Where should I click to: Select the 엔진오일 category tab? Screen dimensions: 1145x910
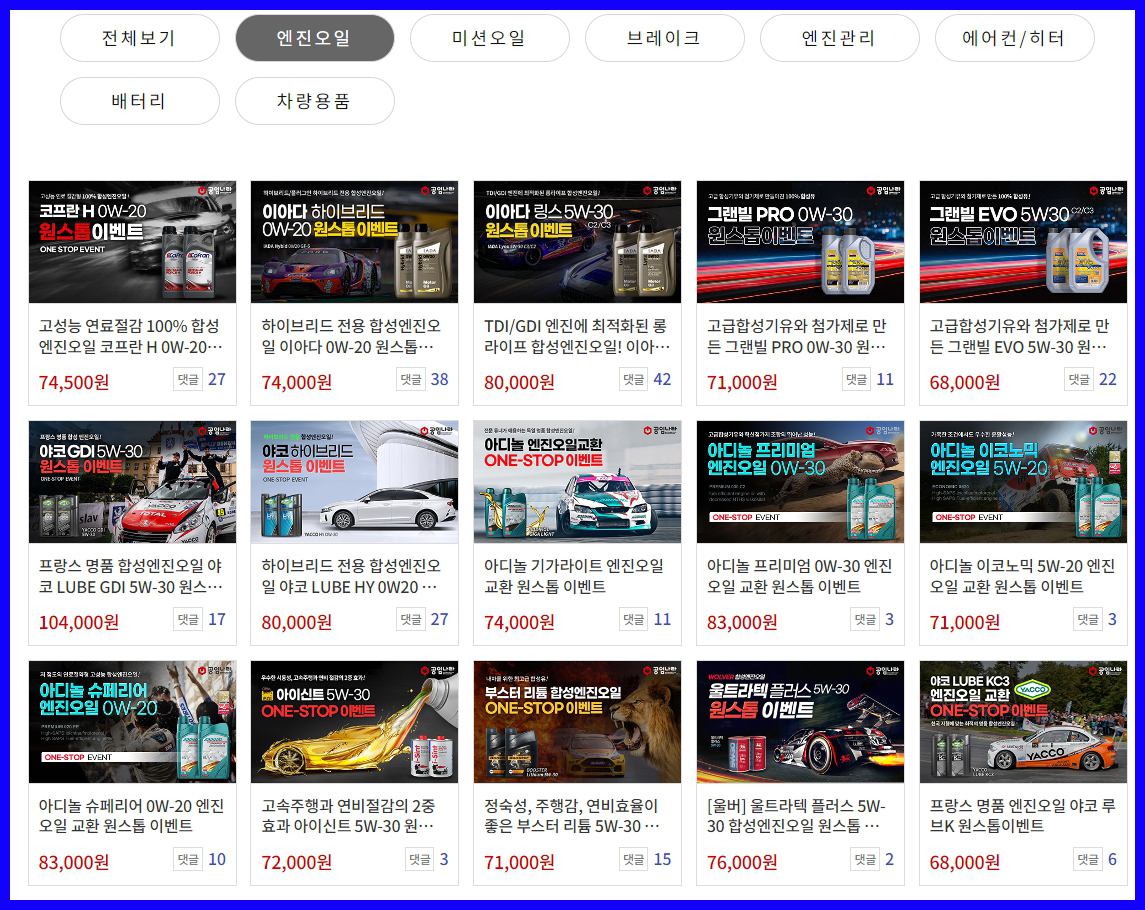click(x=315, y=38)
